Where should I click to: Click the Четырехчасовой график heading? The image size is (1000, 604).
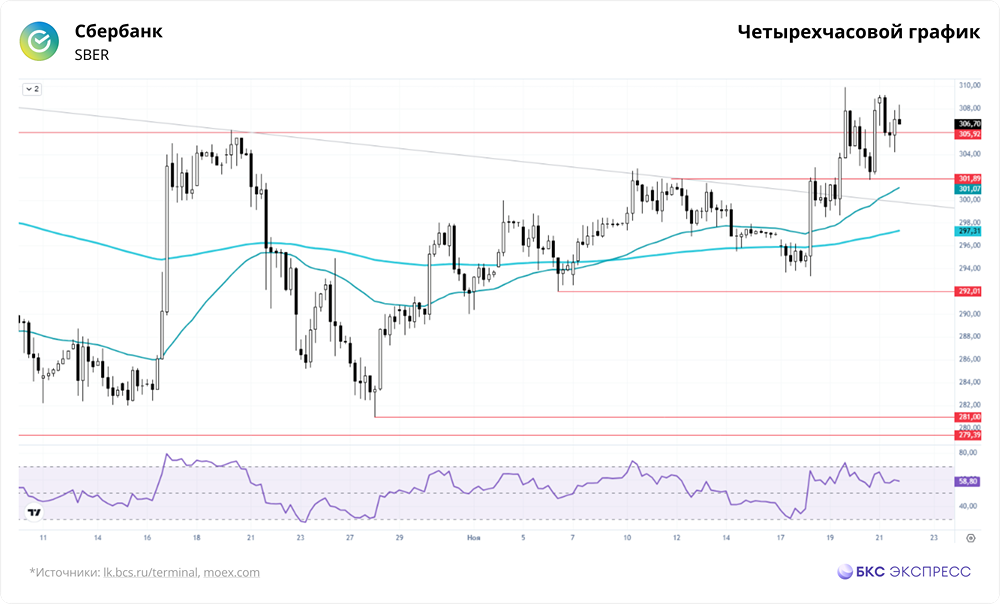[858, 32]
